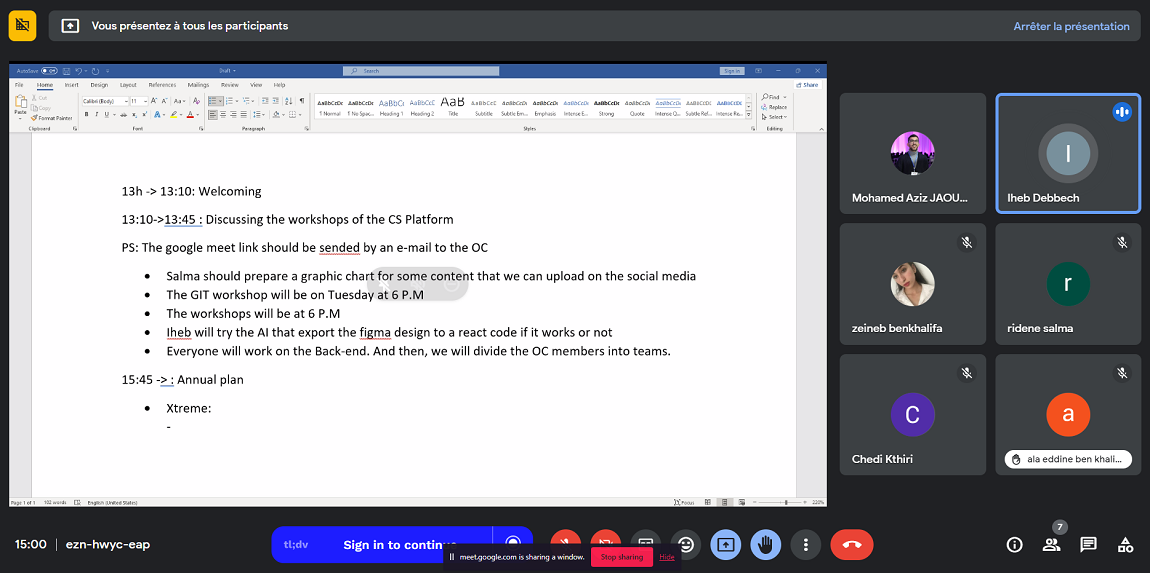Screen dimensions: 1150x573
Task: Toggle Show/Hide paragraph marks
Action: [x=301, y=101]
